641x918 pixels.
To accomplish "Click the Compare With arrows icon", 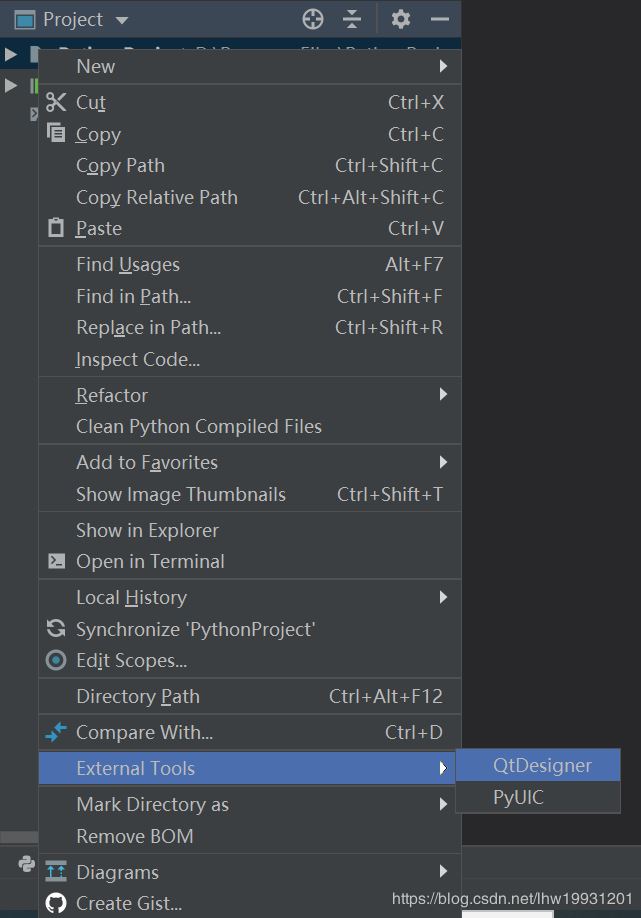I will [x=56, y=732].
